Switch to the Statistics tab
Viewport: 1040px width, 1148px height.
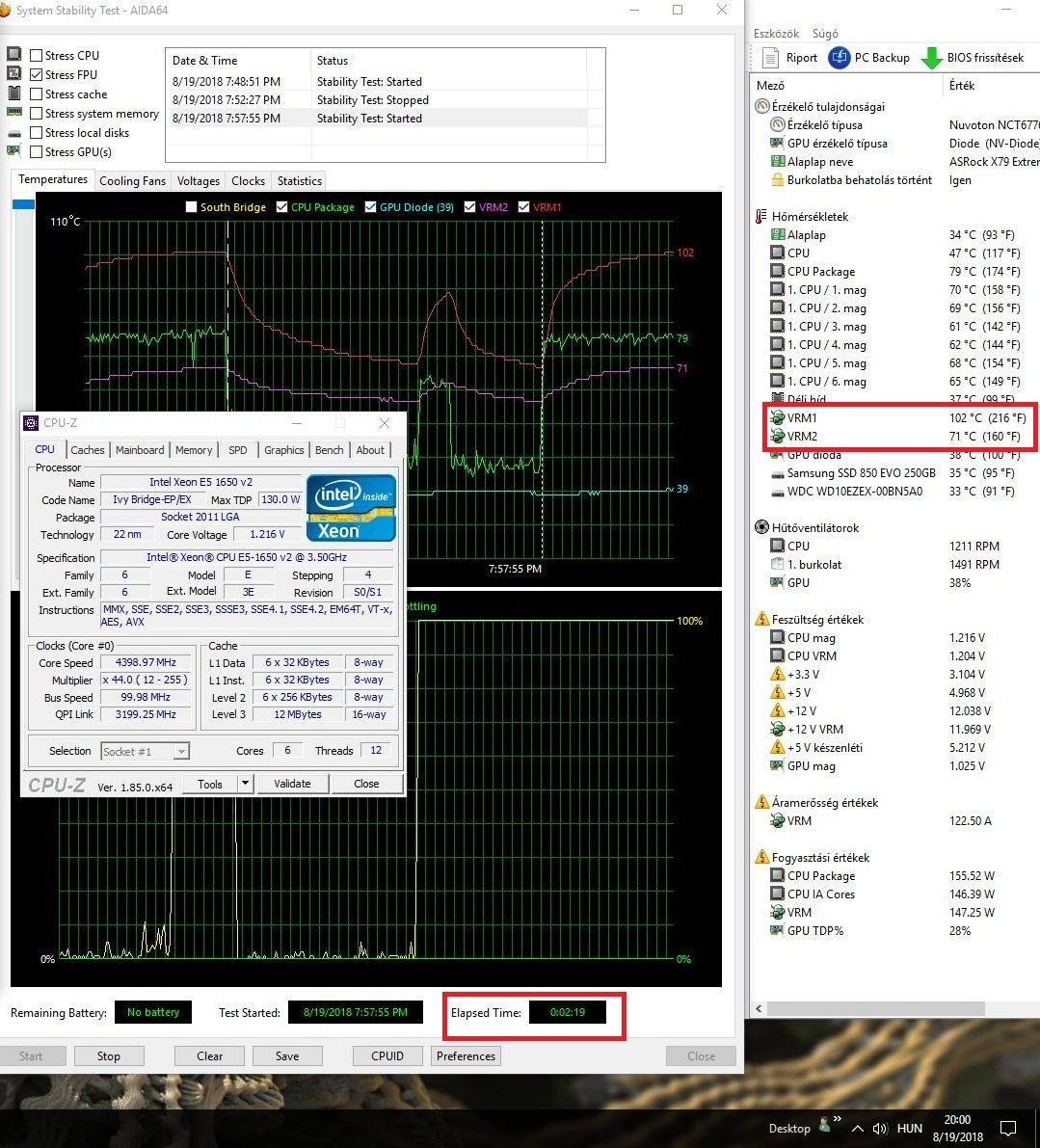[x=300, y=181]
